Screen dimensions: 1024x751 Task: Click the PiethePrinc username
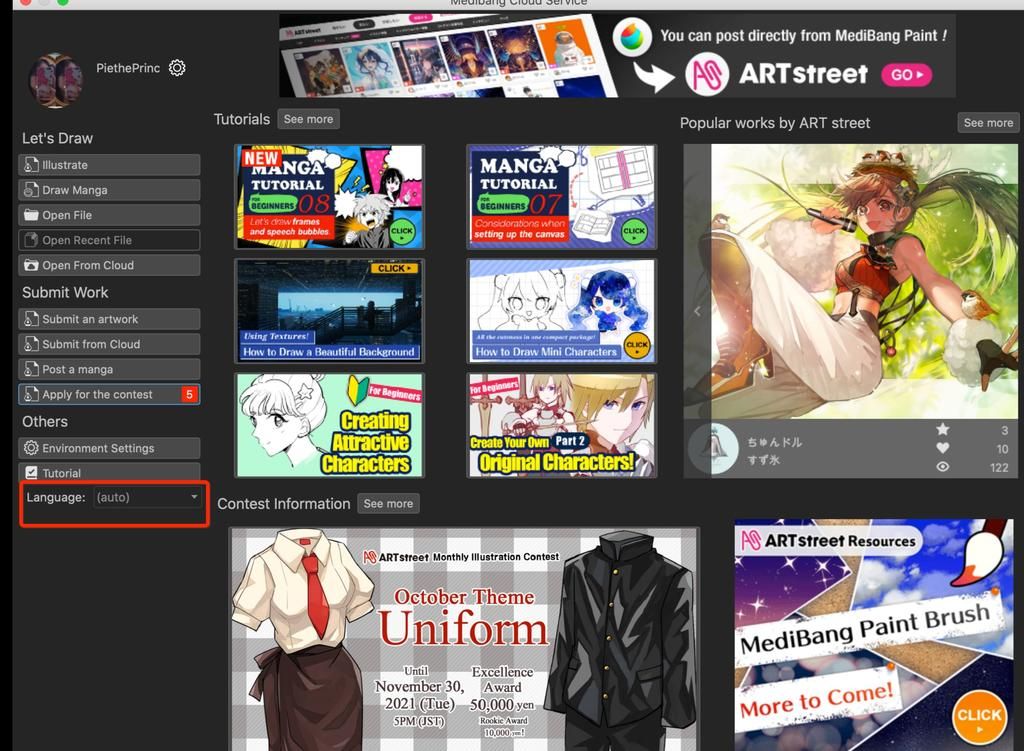[x=128, y=68]
